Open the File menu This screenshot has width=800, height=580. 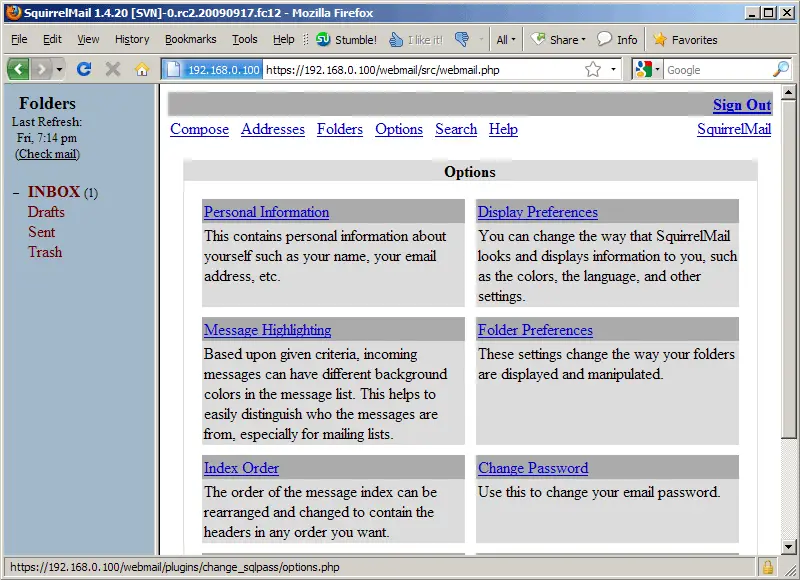tap(19, 39)
